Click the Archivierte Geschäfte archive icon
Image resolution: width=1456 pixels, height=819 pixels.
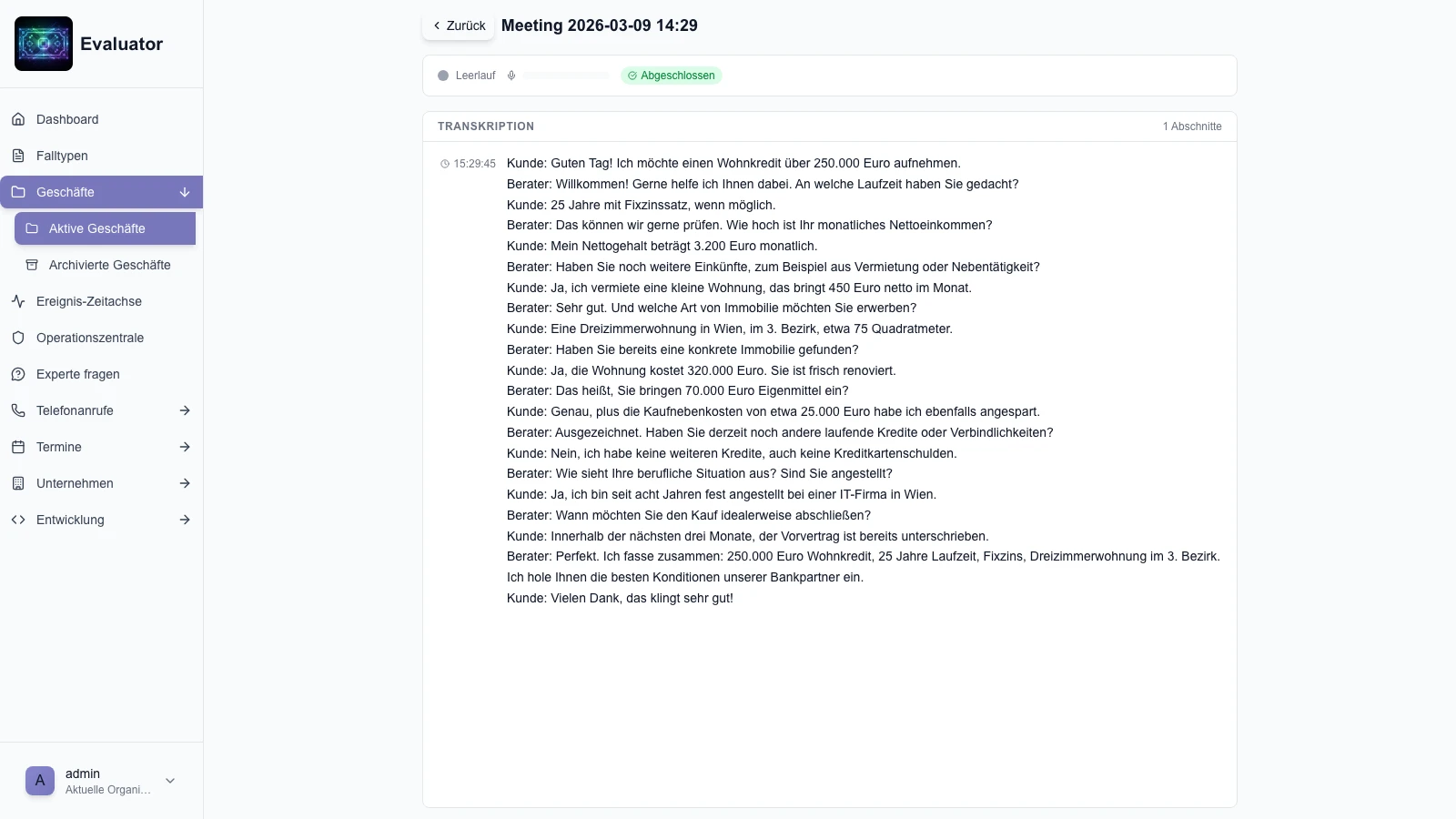(32, 265)
